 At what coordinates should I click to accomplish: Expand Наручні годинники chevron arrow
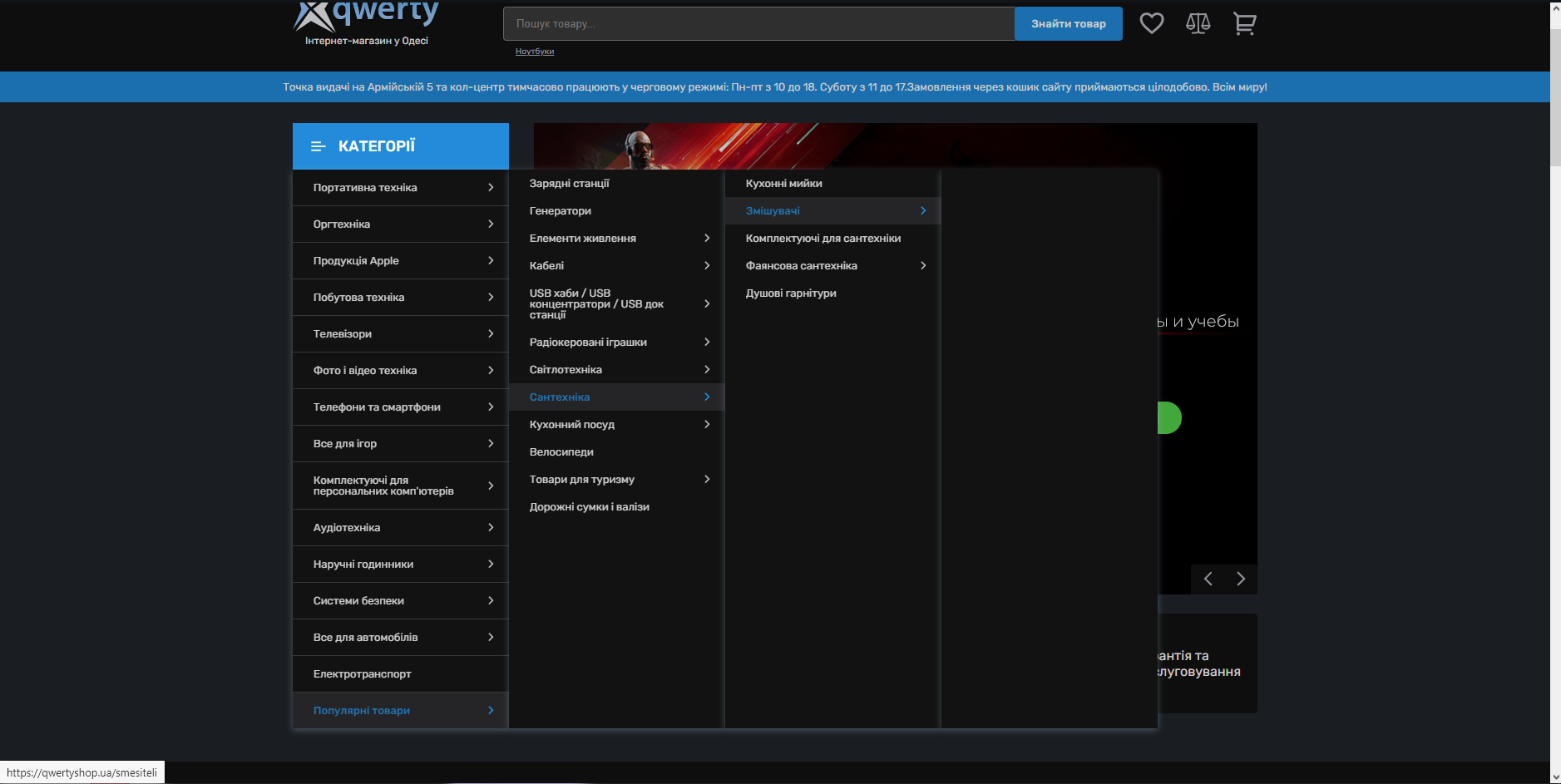point(491,565)
